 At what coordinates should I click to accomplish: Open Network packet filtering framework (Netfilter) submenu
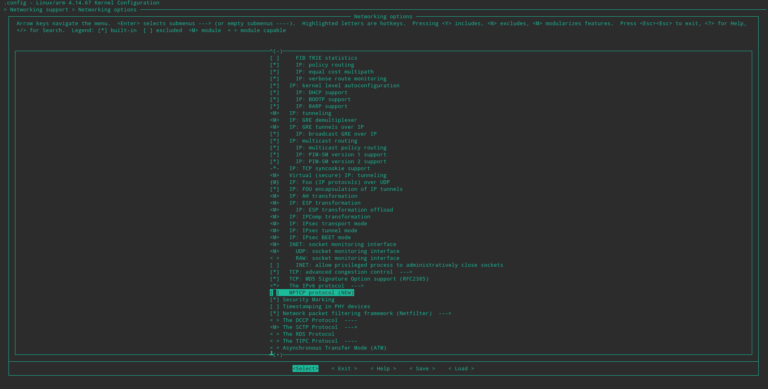click(360, 313)
